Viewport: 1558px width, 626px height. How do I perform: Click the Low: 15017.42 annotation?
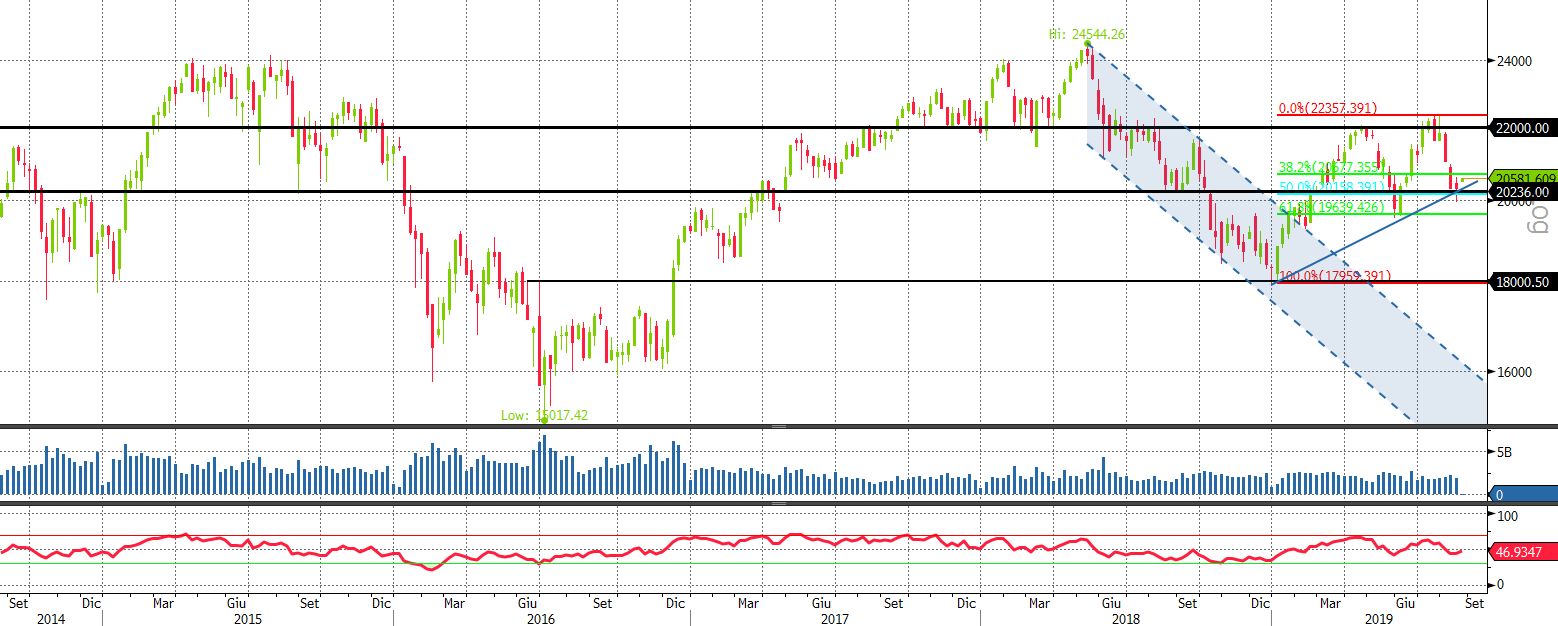[545, 414]
